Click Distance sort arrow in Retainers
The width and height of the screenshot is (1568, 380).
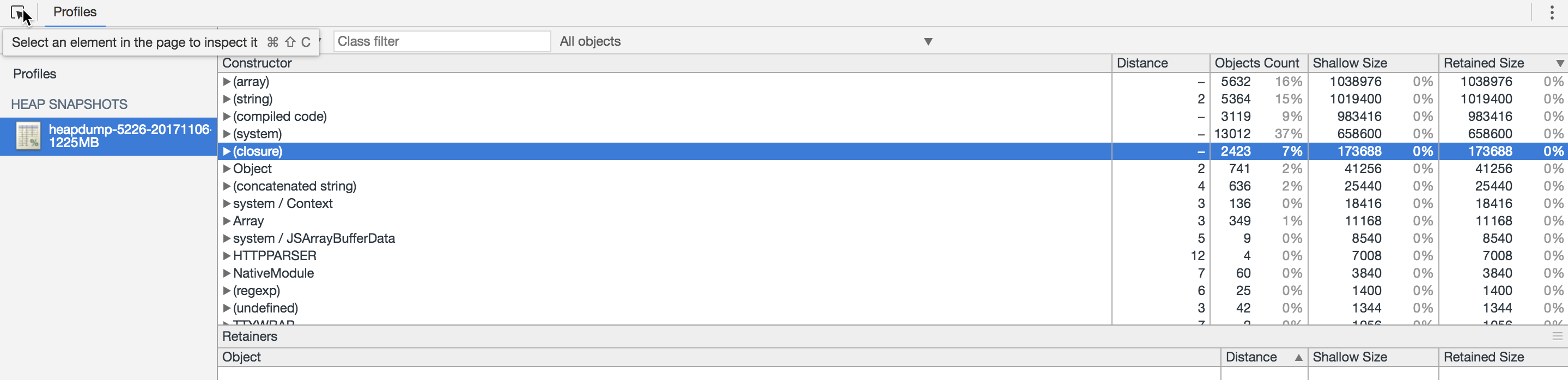click(x=1298, y=358)
